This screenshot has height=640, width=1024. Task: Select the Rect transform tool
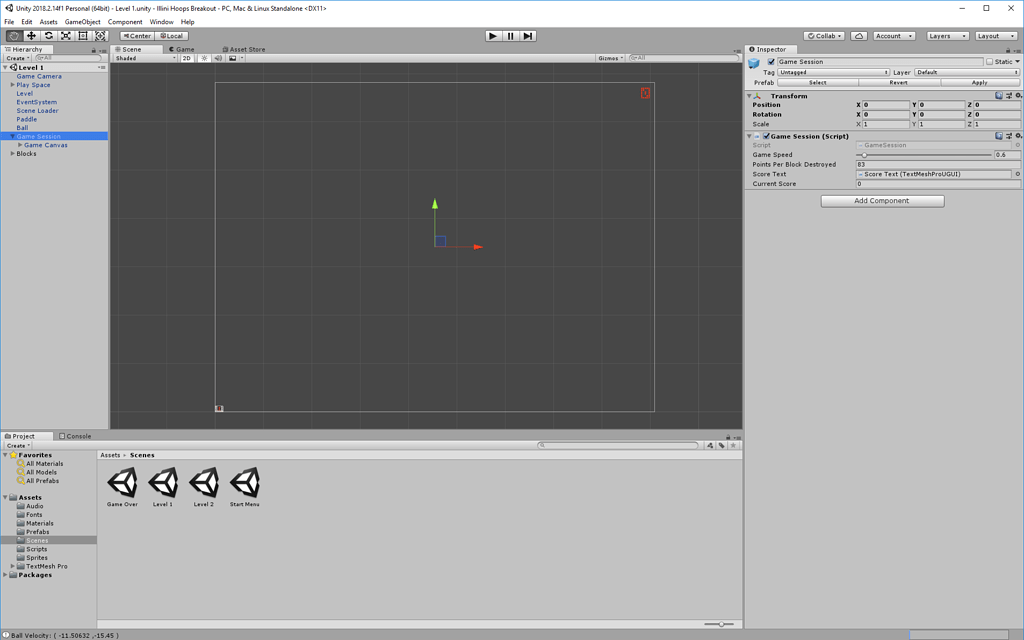coord(83,35)
